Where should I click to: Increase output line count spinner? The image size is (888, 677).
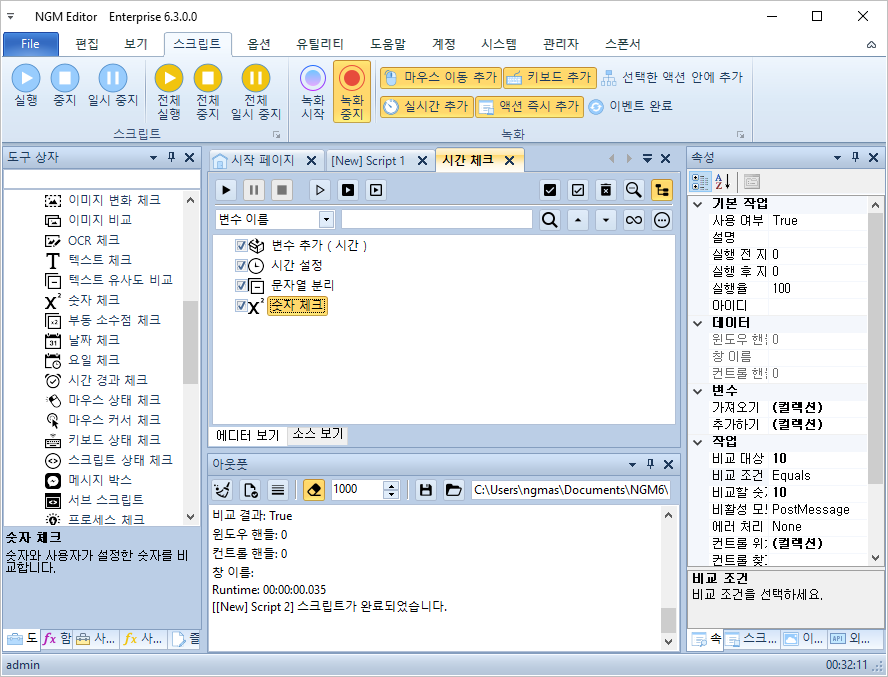391,486
